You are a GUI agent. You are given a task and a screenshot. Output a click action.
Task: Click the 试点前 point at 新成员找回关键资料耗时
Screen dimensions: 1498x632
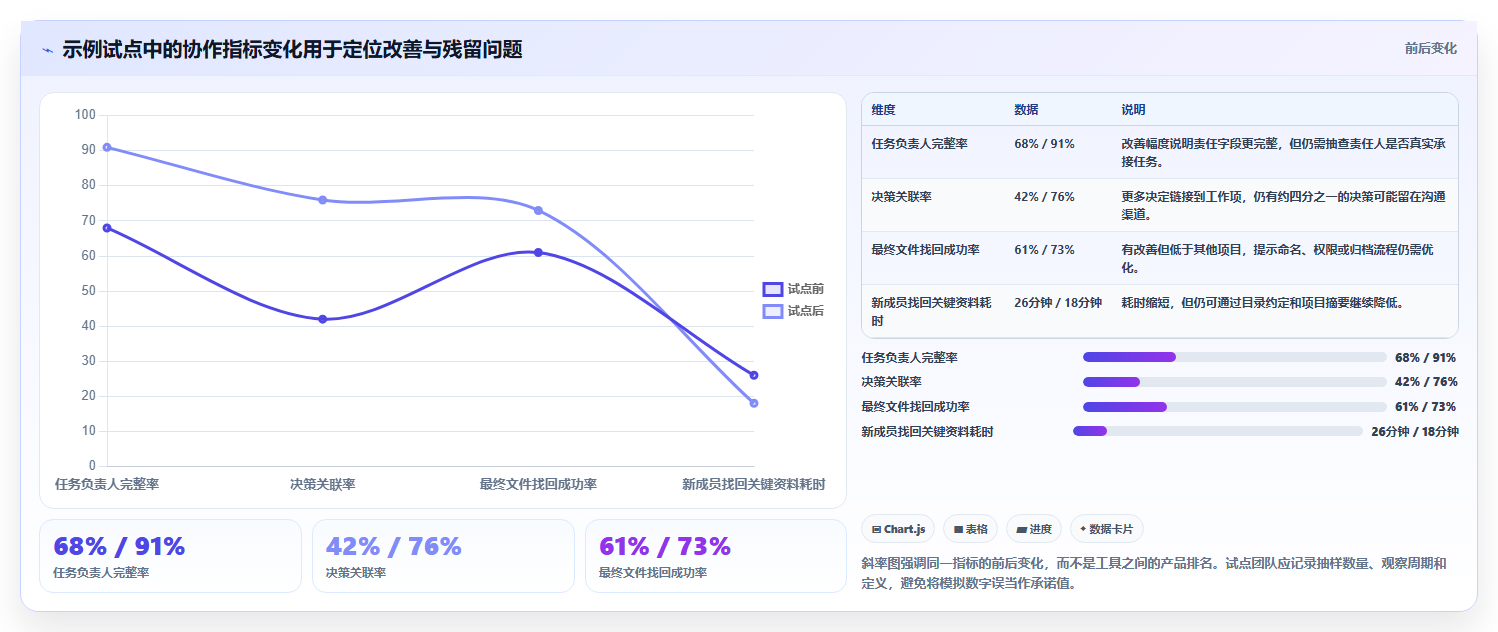pyautogui.click(x=754, y=375)
